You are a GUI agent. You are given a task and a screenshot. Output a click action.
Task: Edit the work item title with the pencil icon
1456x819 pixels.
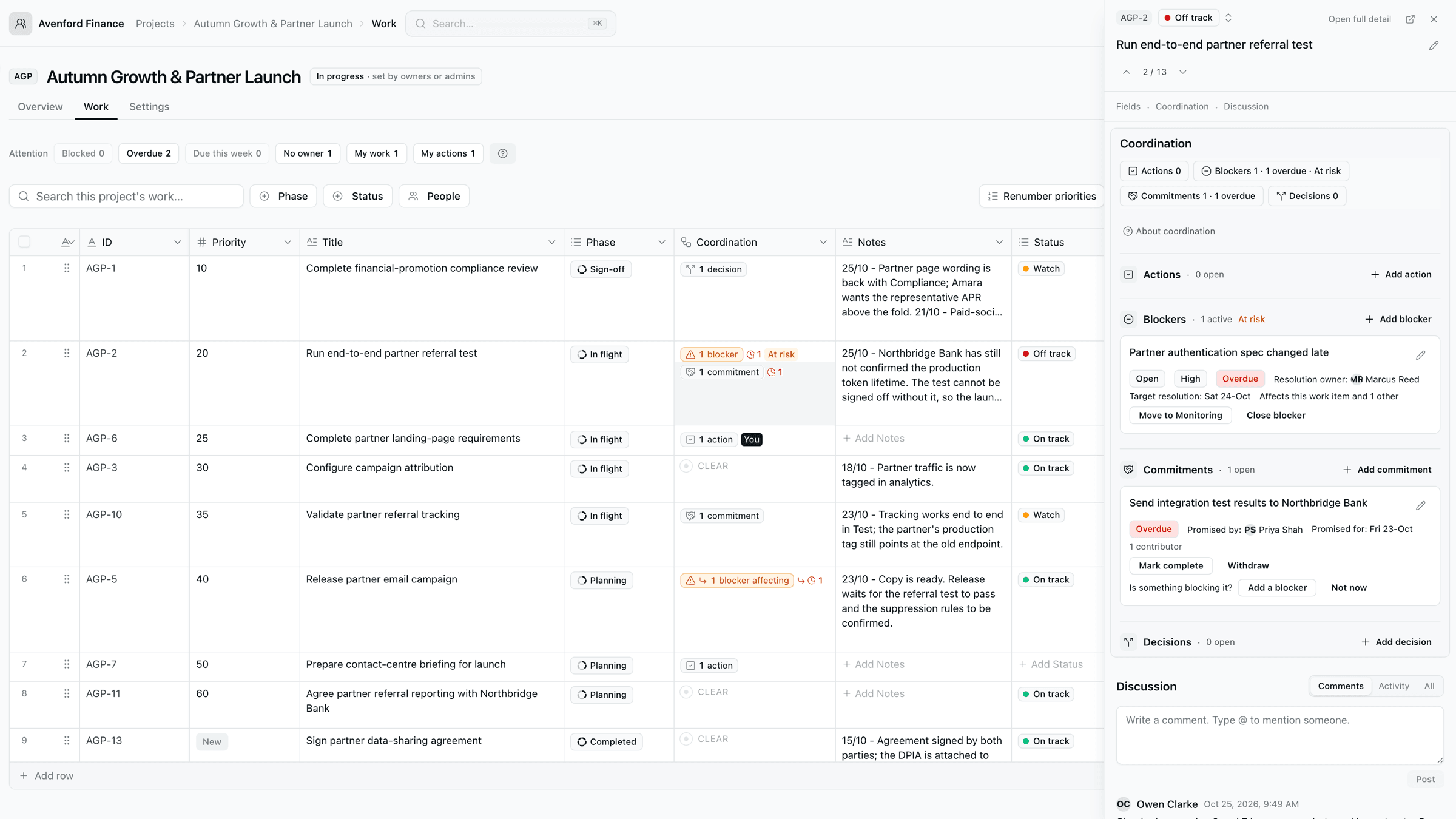coord(1434,45)
